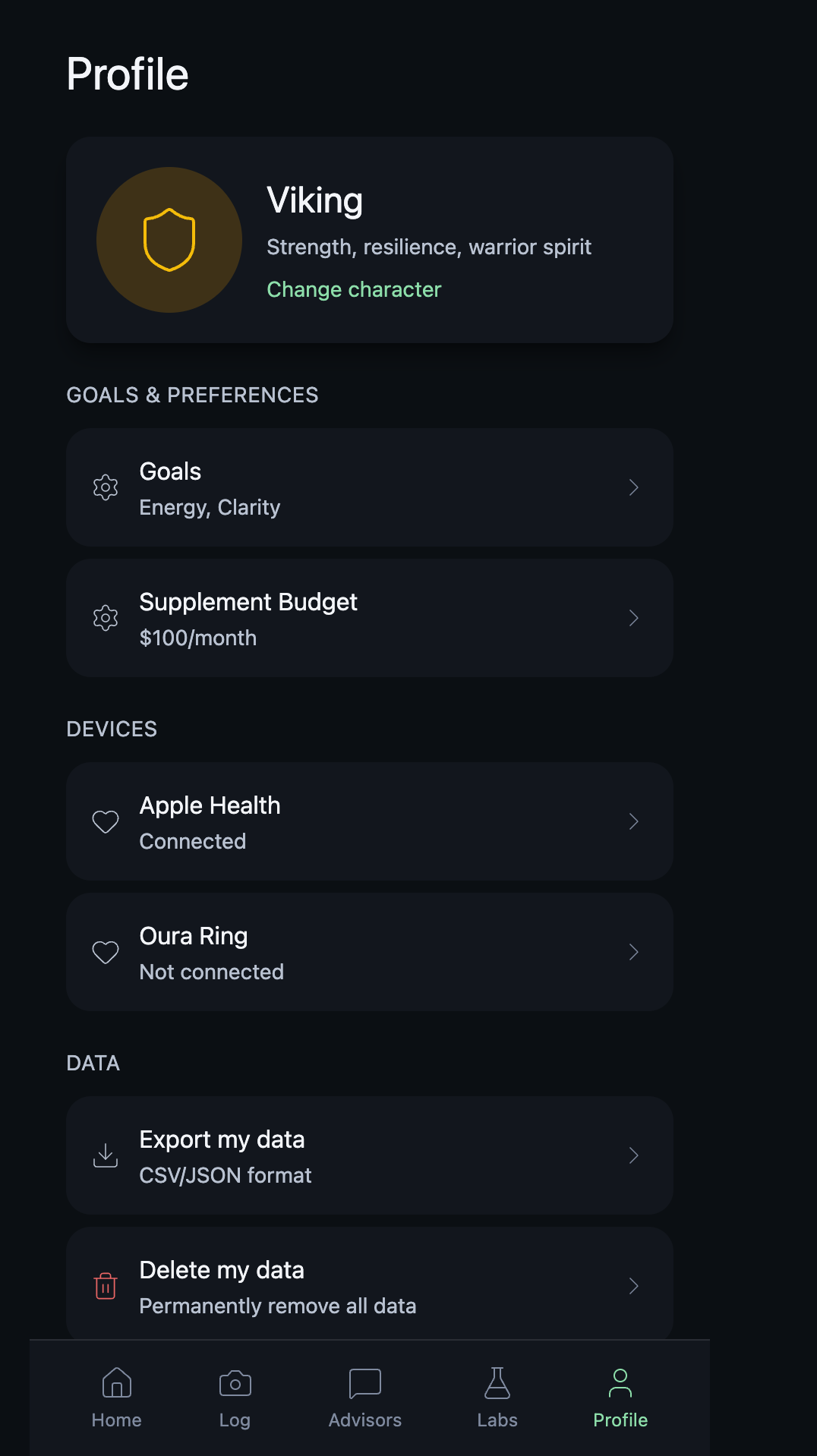Open the Advisors tab
This screenshot has height=1456, width=817.
tap(365, 1398)
